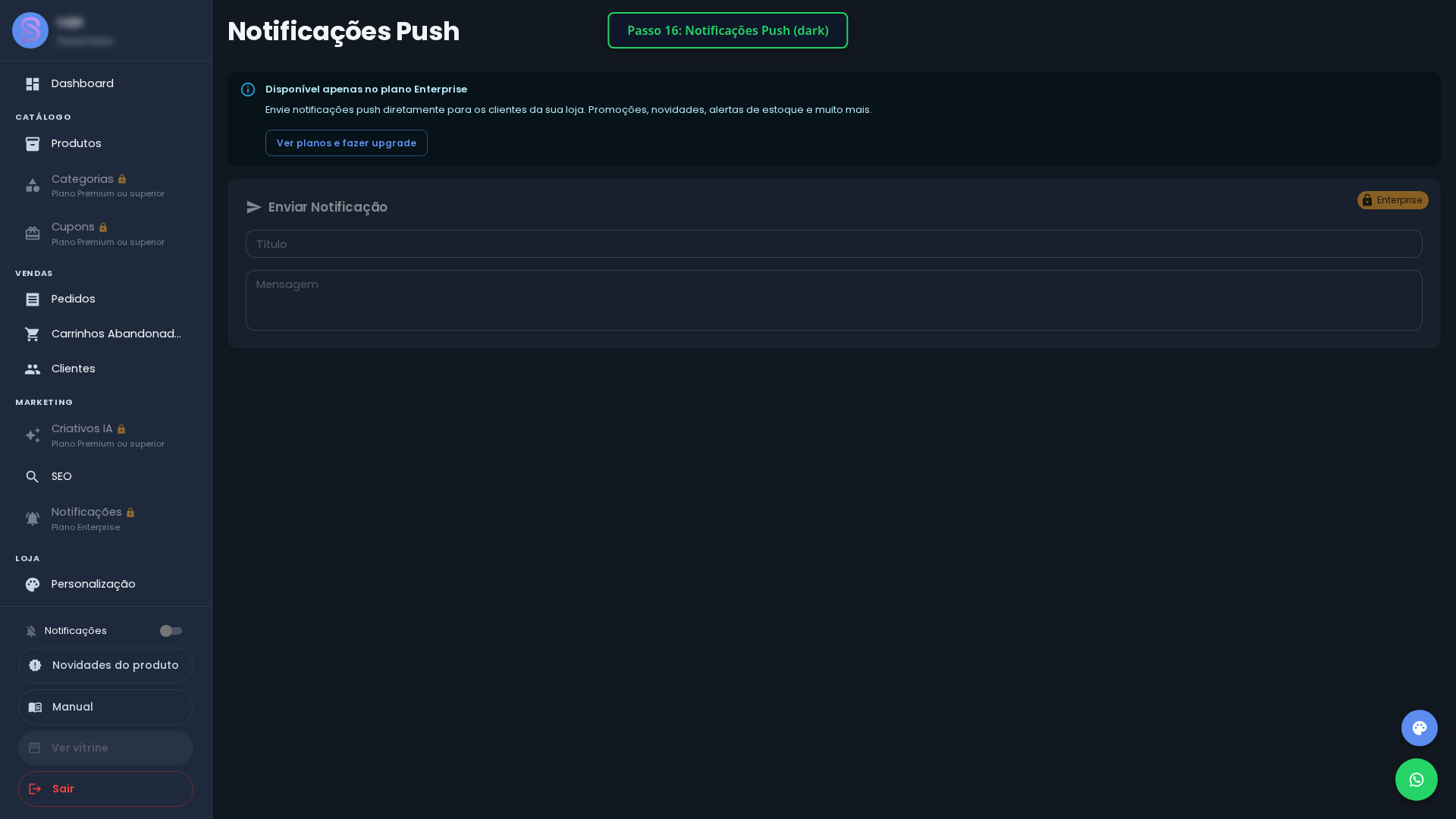Click the Personalização palette icon in sidebar

pos(33,585)
